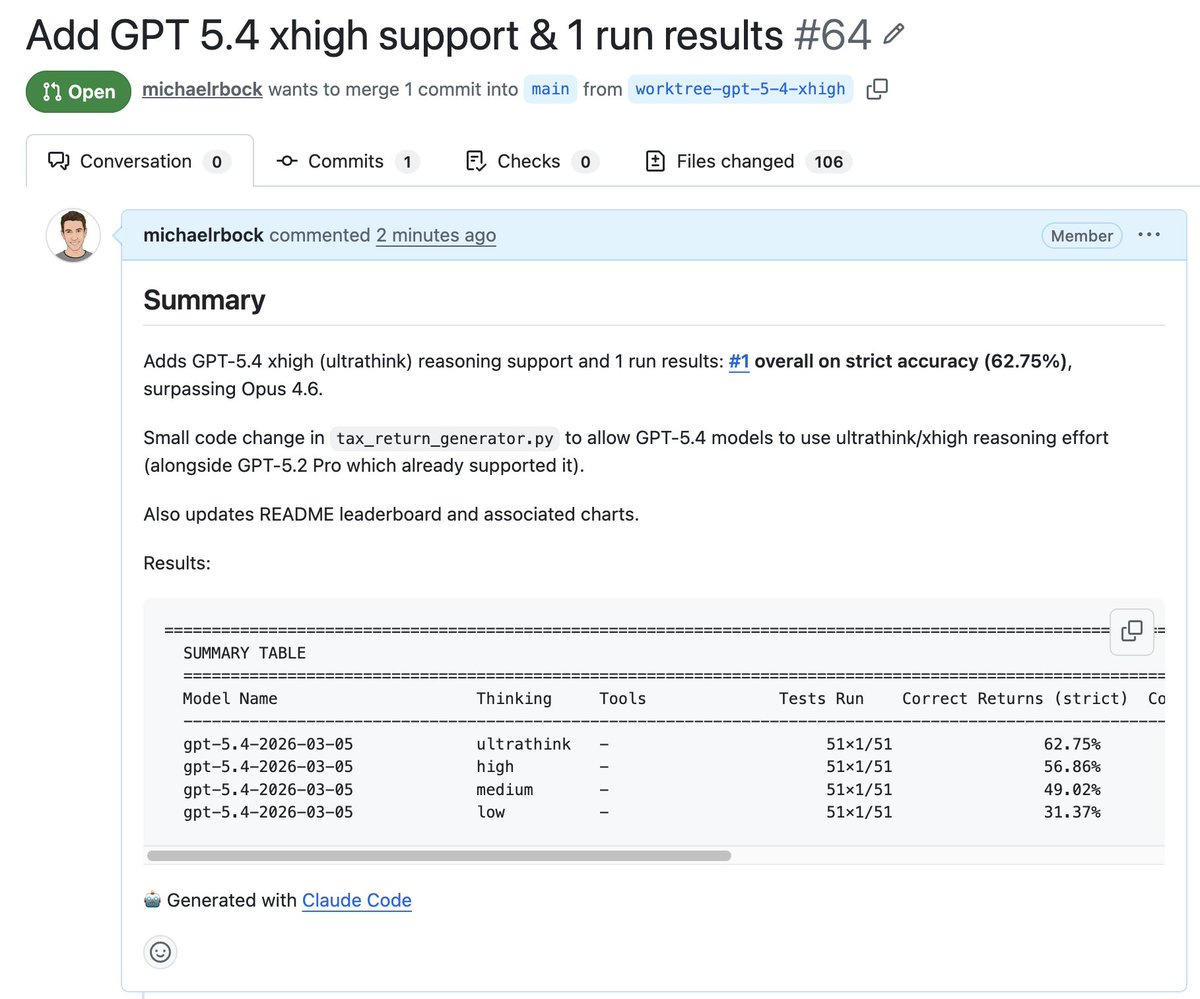This screenshot has height=999, width=1200.
Task: Click the 31.37% low result cell
Action: pos(1072,812)
